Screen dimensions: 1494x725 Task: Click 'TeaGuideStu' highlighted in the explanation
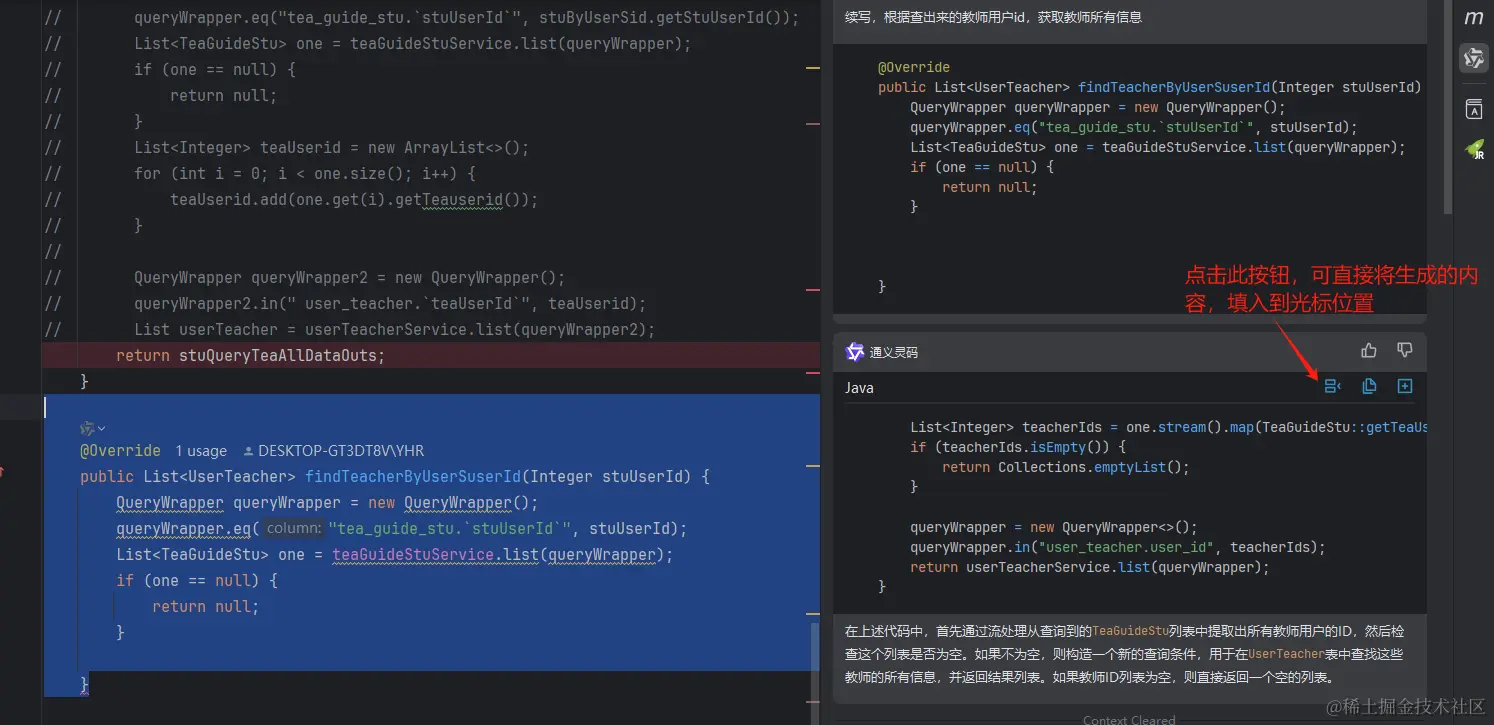point(1130,631)
